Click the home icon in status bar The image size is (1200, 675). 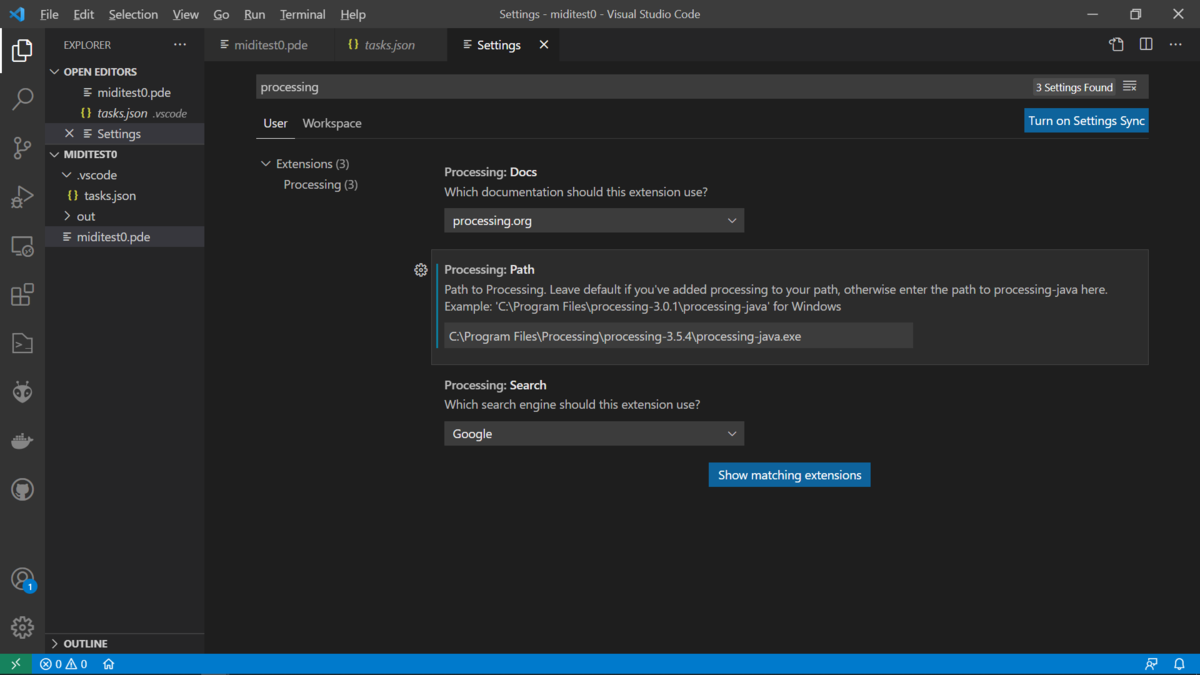(x=109, y=664)
